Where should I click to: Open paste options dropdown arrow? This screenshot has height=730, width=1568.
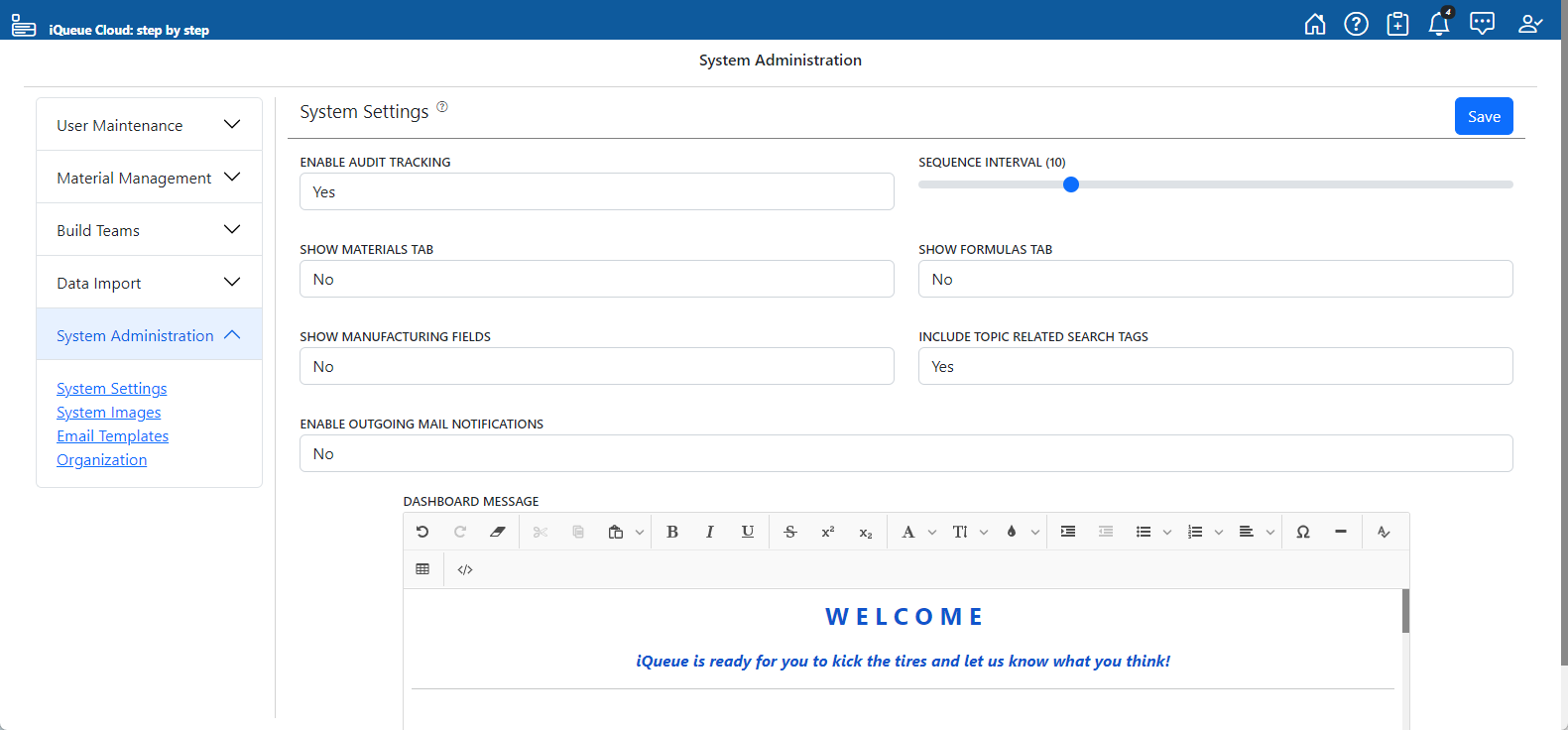point(640,533)
